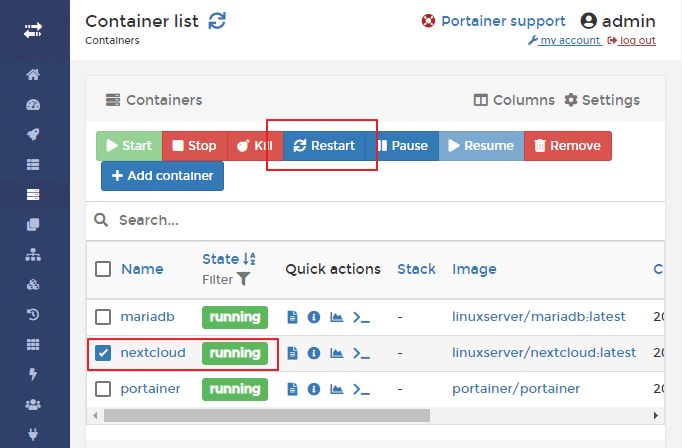682x448 pixels.
Task: Open Home from the sidebar house icon
Action: (x=33, y=74)
